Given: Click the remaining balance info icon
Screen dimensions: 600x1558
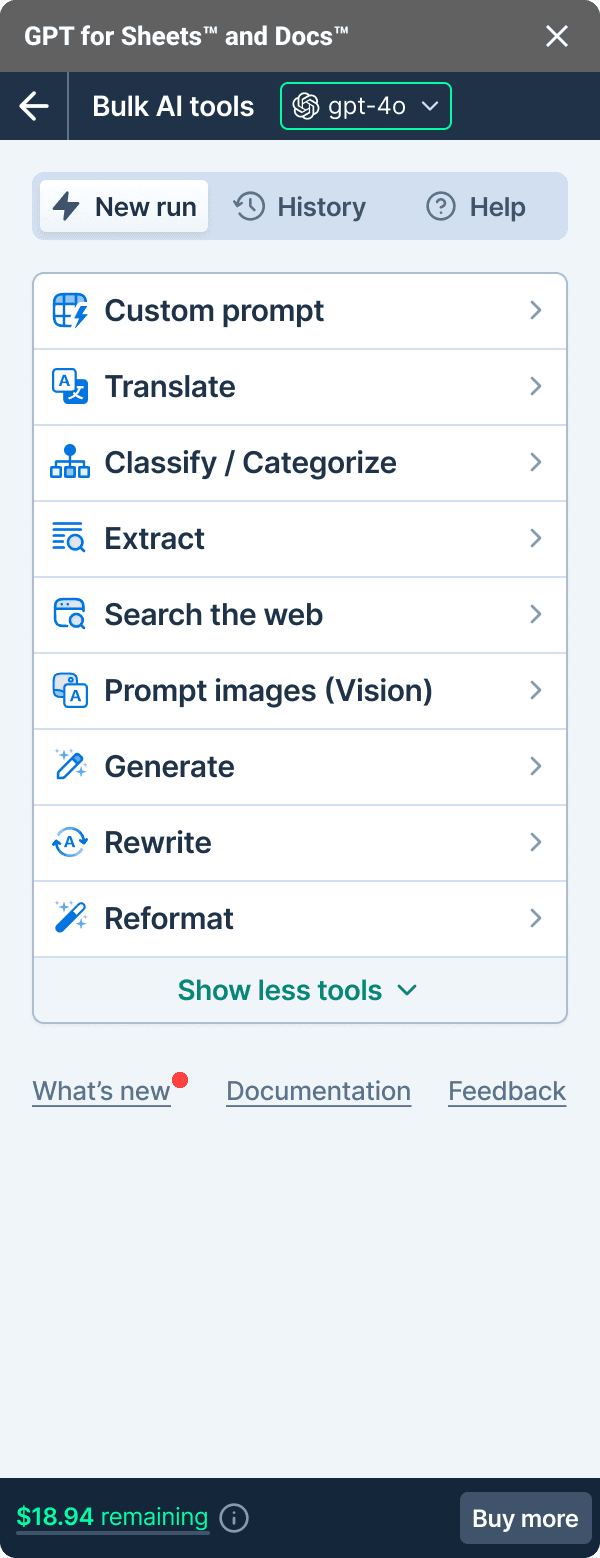Looking at the screenshot, I should (234, 1519).
